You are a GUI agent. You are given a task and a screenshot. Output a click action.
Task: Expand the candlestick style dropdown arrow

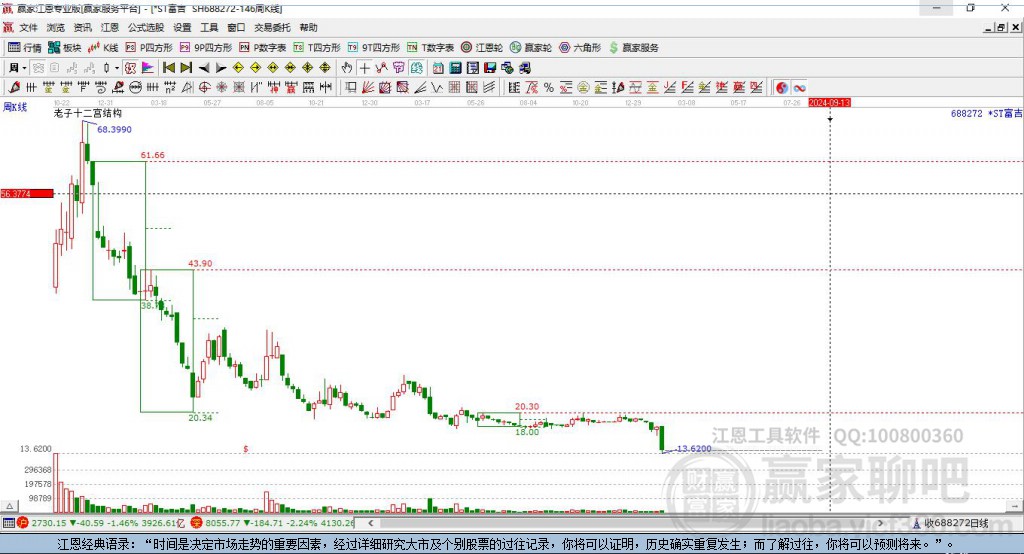coord(117,68)
